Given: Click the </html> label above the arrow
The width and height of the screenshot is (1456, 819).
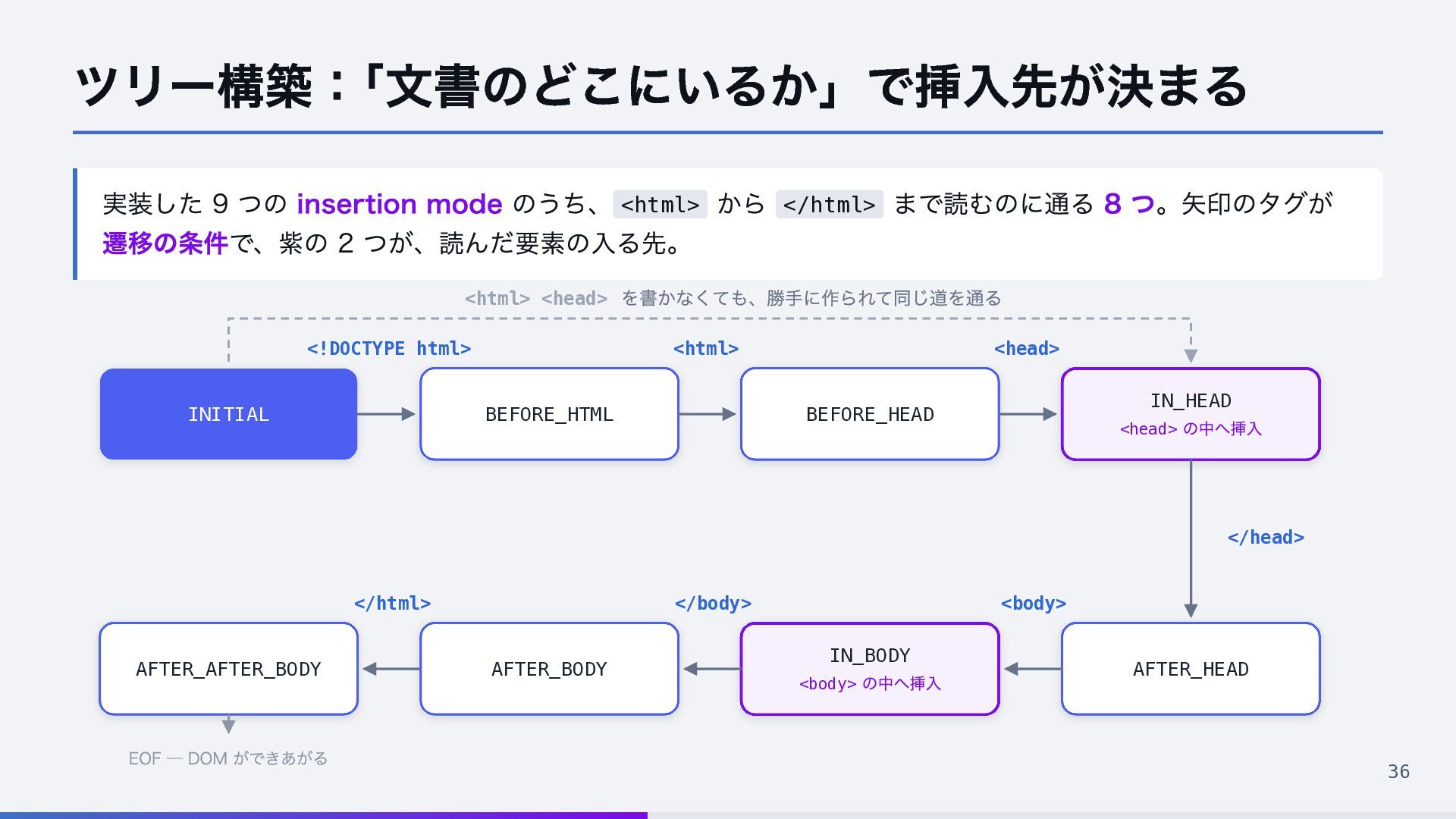Looking at the screenshot, I should tap(392, 604).
